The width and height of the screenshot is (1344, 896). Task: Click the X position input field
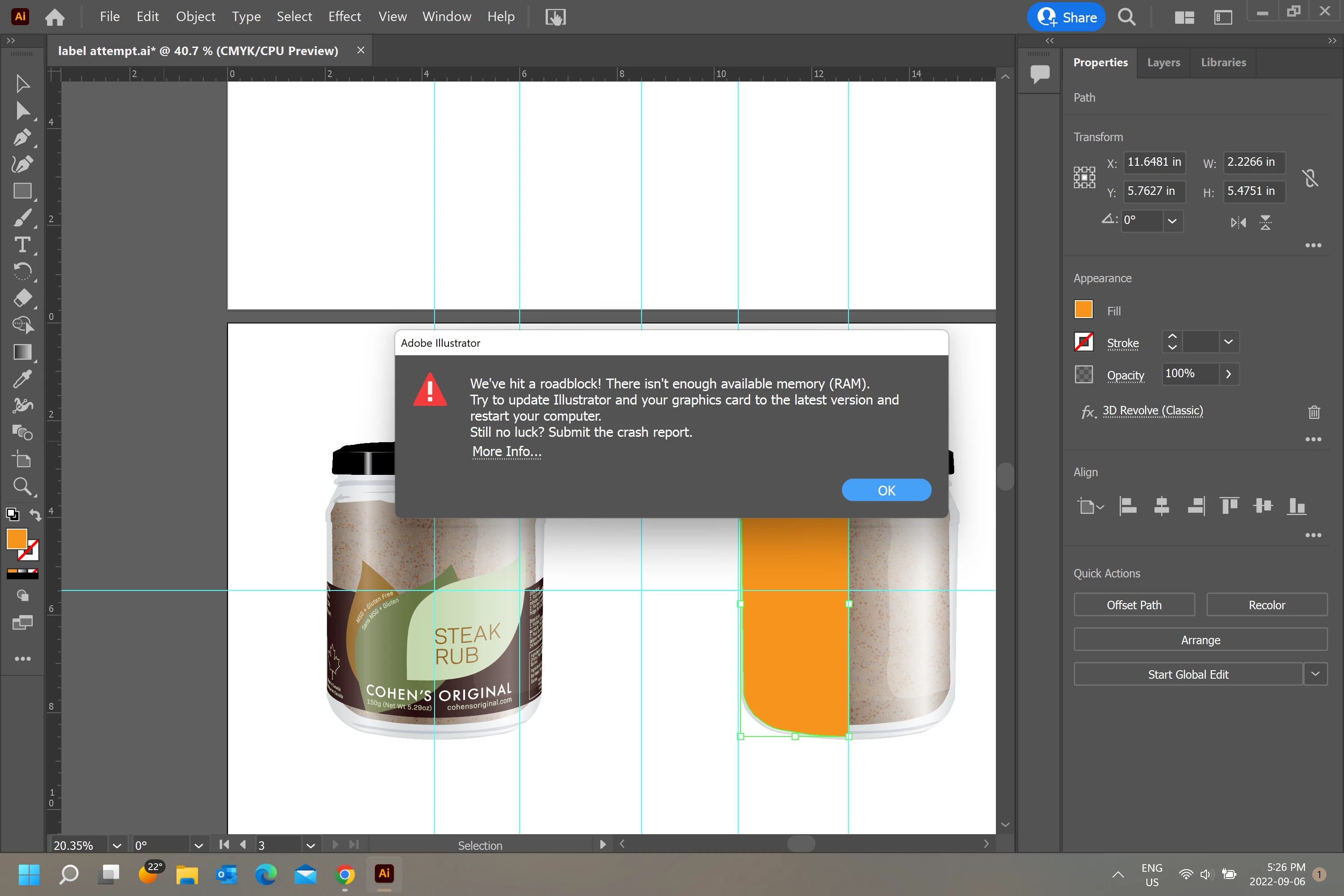pyautogui.click(x=1154, y=162)
